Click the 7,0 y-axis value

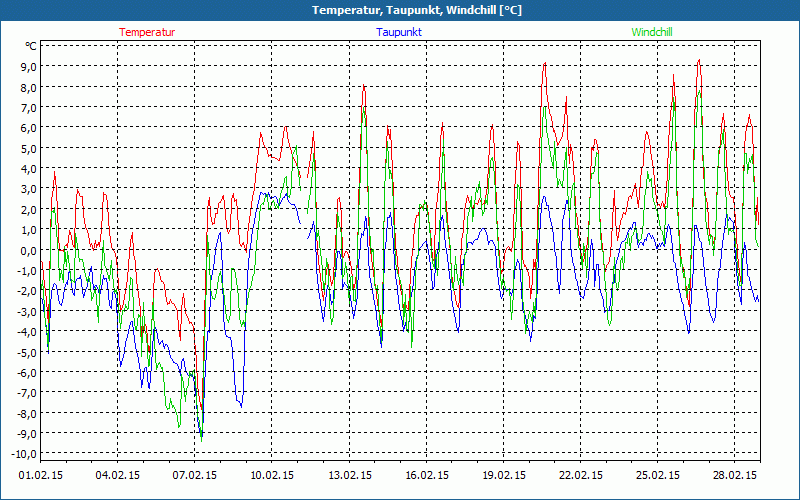point(28,107)
